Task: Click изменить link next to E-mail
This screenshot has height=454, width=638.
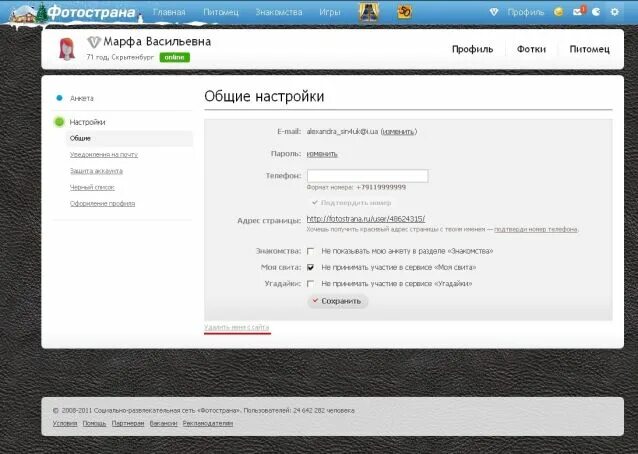Action: tap(399, 131)
